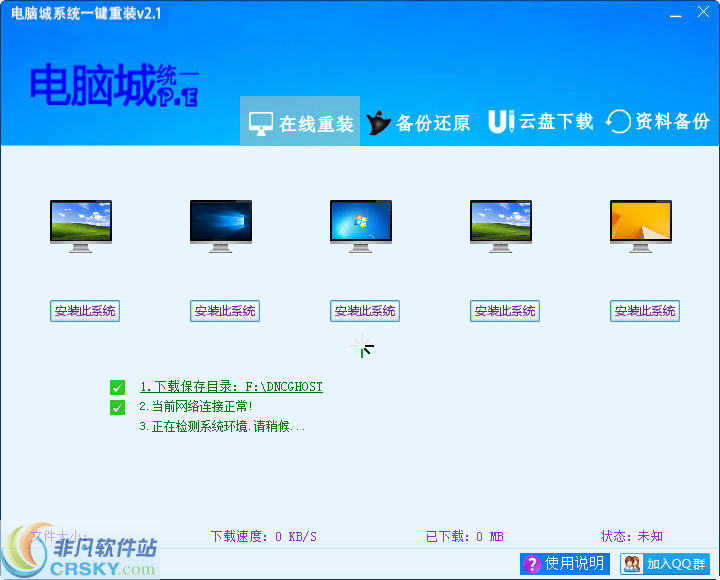Click the monitor icon on 在线重装 tab
Viewport: 720px width, 580px height.
[261, 124]
